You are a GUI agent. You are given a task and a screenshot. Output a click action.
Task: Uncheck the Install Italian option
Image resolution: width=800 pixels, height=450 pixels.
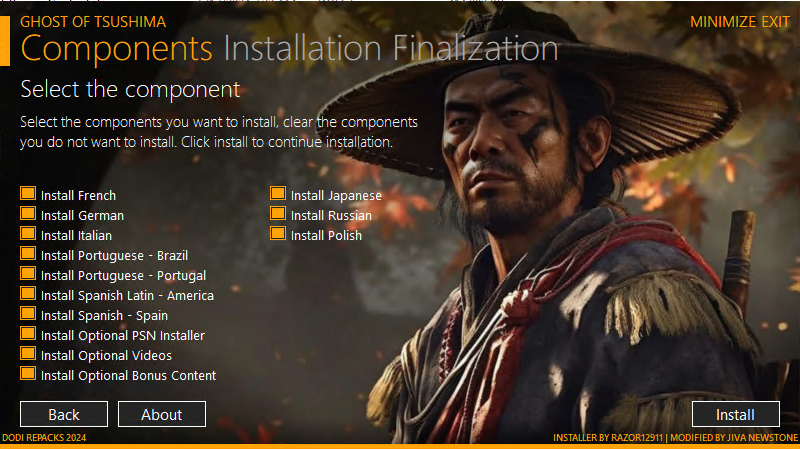[x=28, y=234]
